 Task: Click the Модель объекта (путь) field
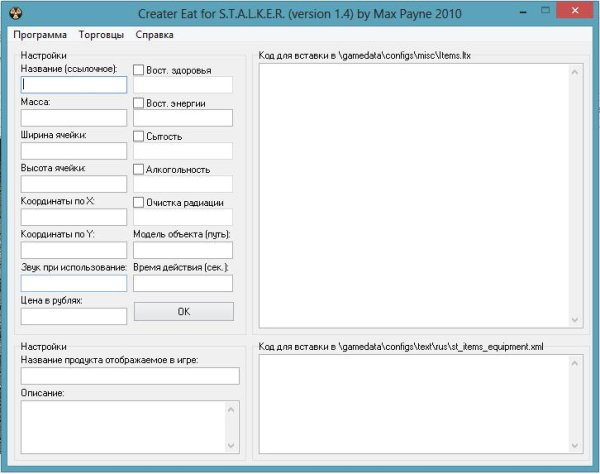(x=183, y=250)
